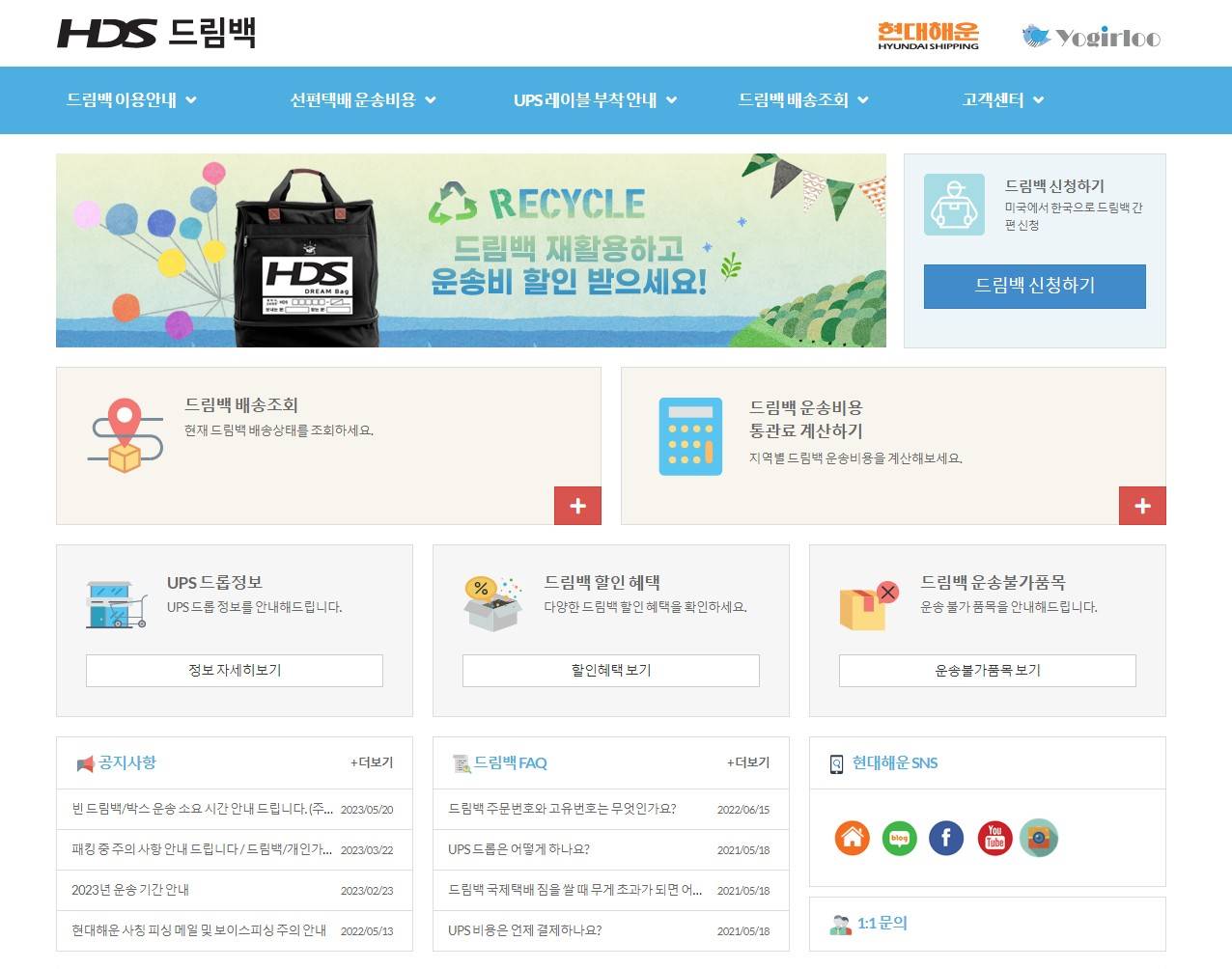Expand the 고객센터 menu chevron

1038,100
